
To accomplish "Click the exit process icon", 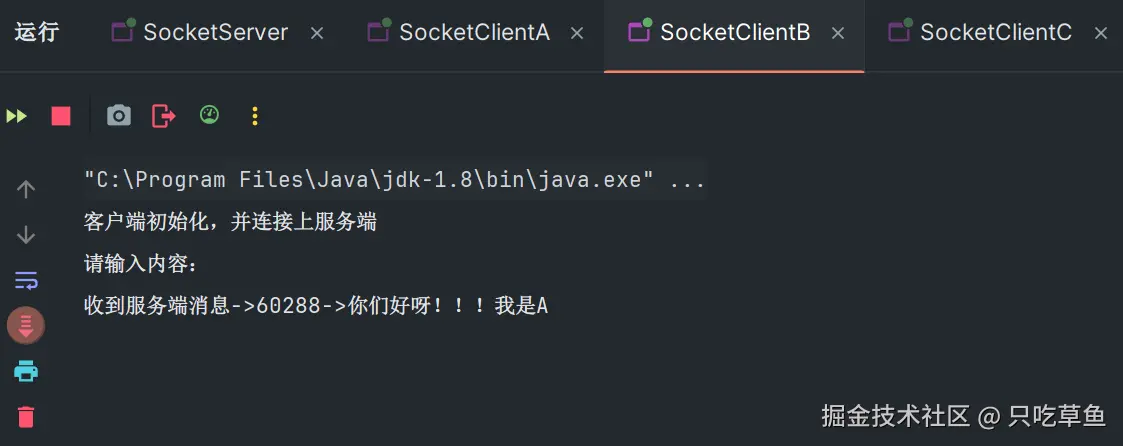I will coord(163,116).
